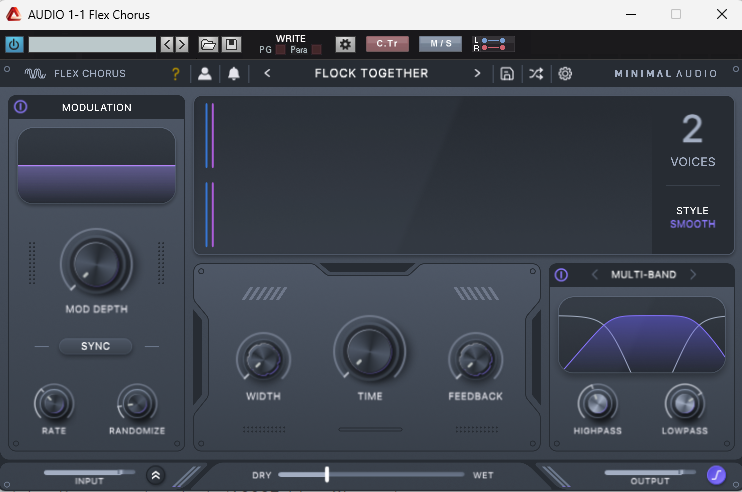Image resolution: width=742 pixels, height=492 pixels.
Task: Switch to next filter mode chevron
Action: 693,274
